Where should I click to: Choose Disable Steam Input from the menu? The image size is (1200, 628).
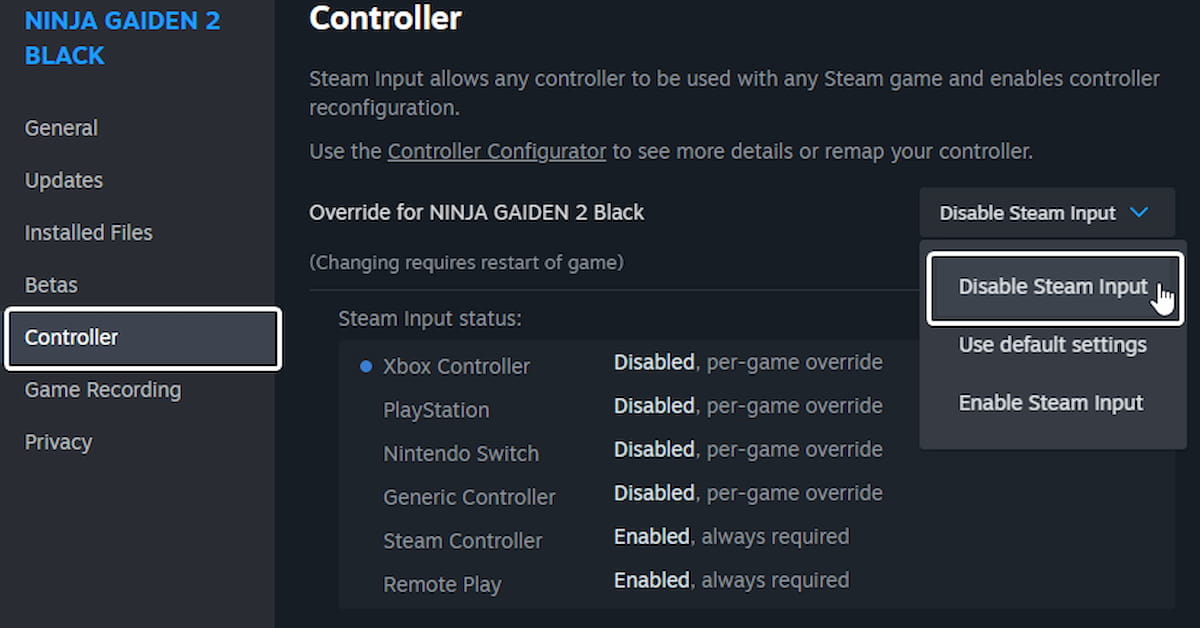(1053, 287)
